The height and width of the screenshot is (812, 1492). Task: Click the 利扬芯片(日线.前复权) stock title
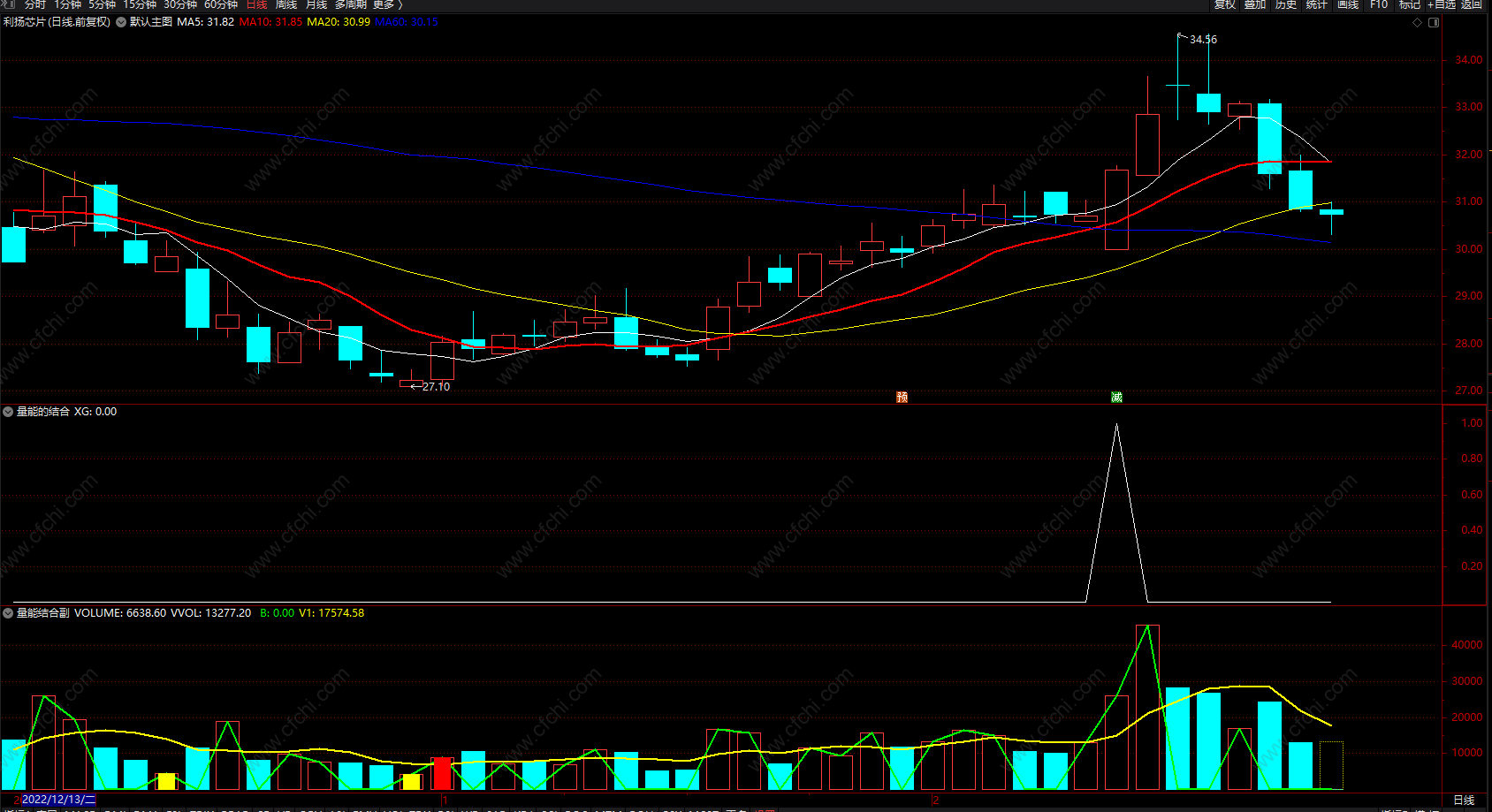pos(57,22)
